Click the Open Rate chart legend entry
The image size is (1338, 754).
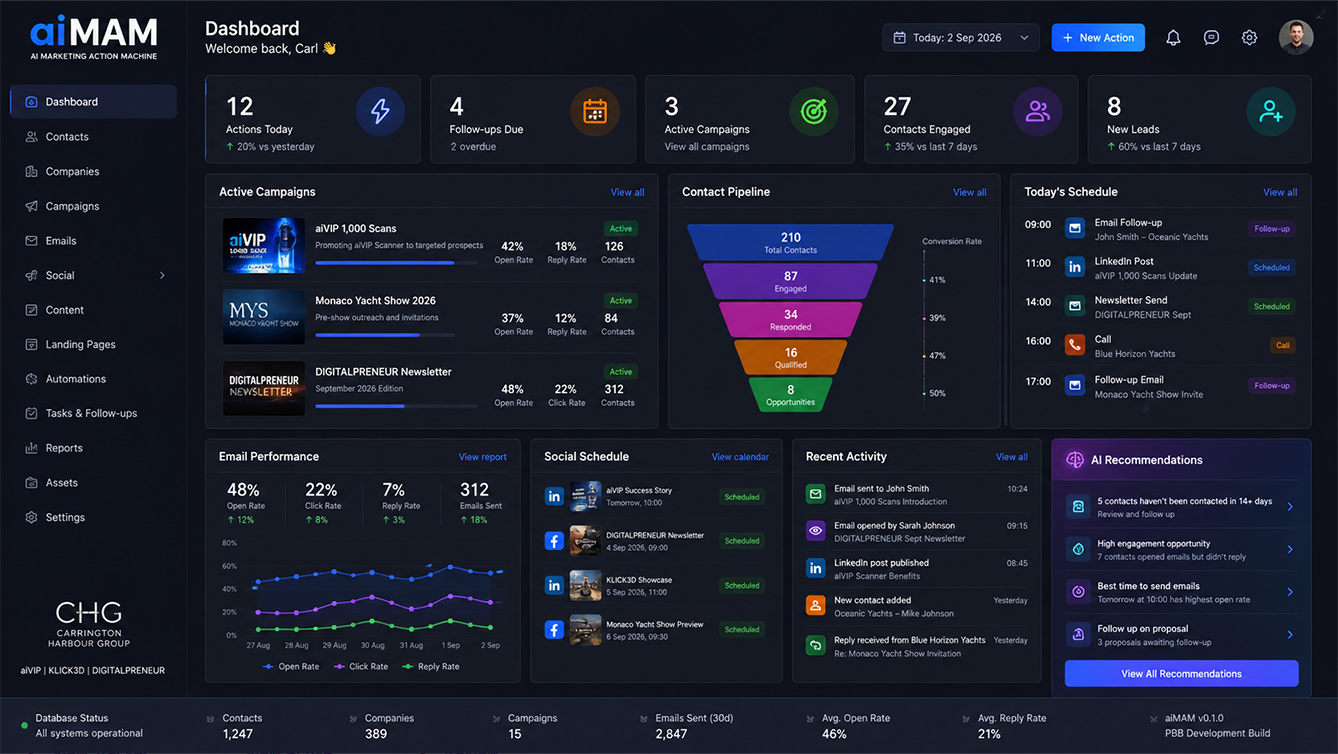pyautogui.click(x=291, y=666)
